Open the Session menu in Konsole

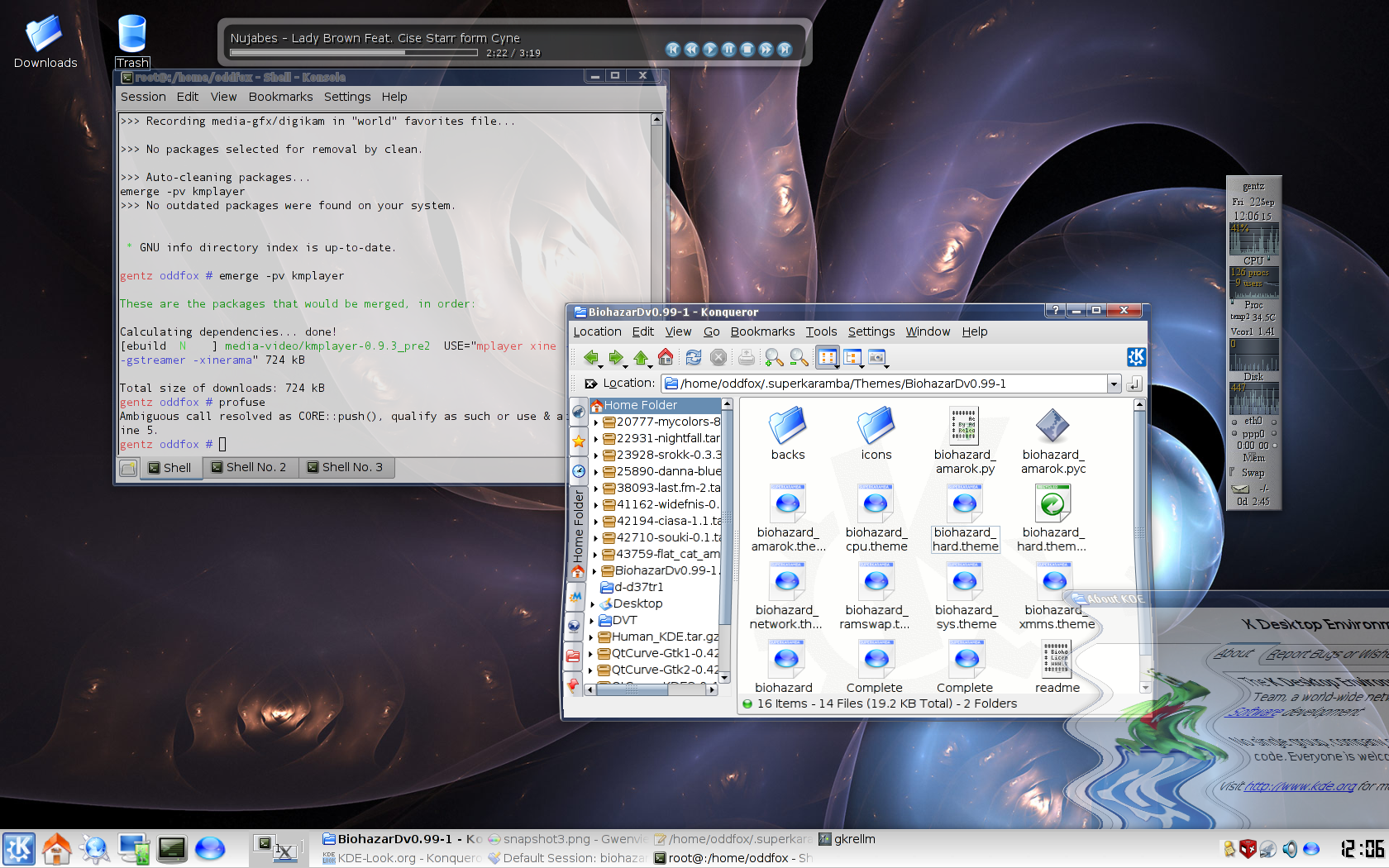point(143,97)
